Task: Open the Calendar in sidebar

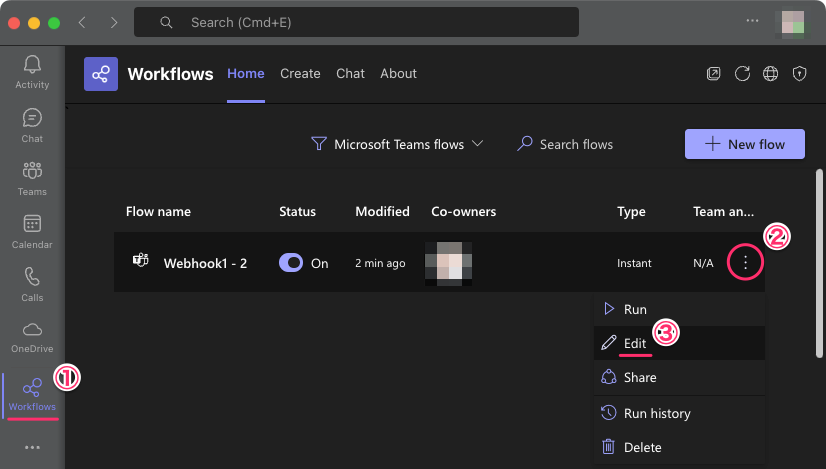Action: click(32, 231)
